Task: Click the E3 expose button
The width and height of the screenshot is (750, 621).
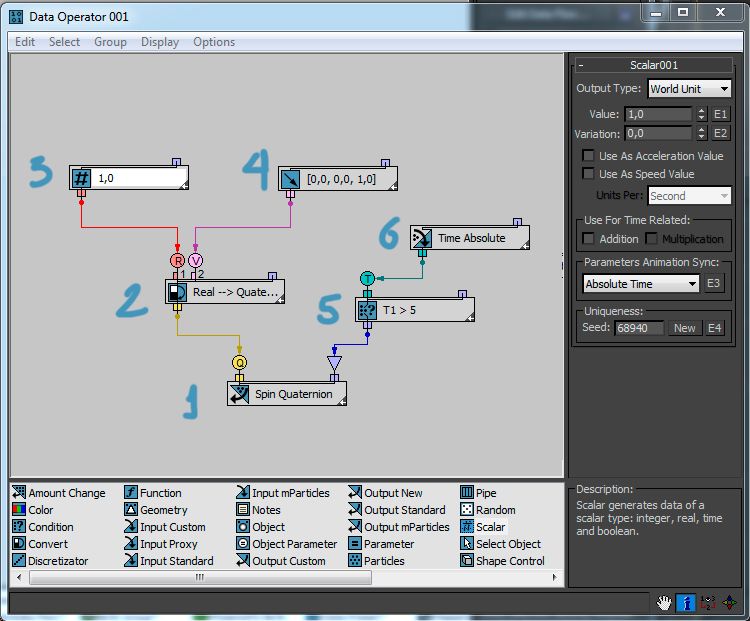Action: [x=713, y=283]
